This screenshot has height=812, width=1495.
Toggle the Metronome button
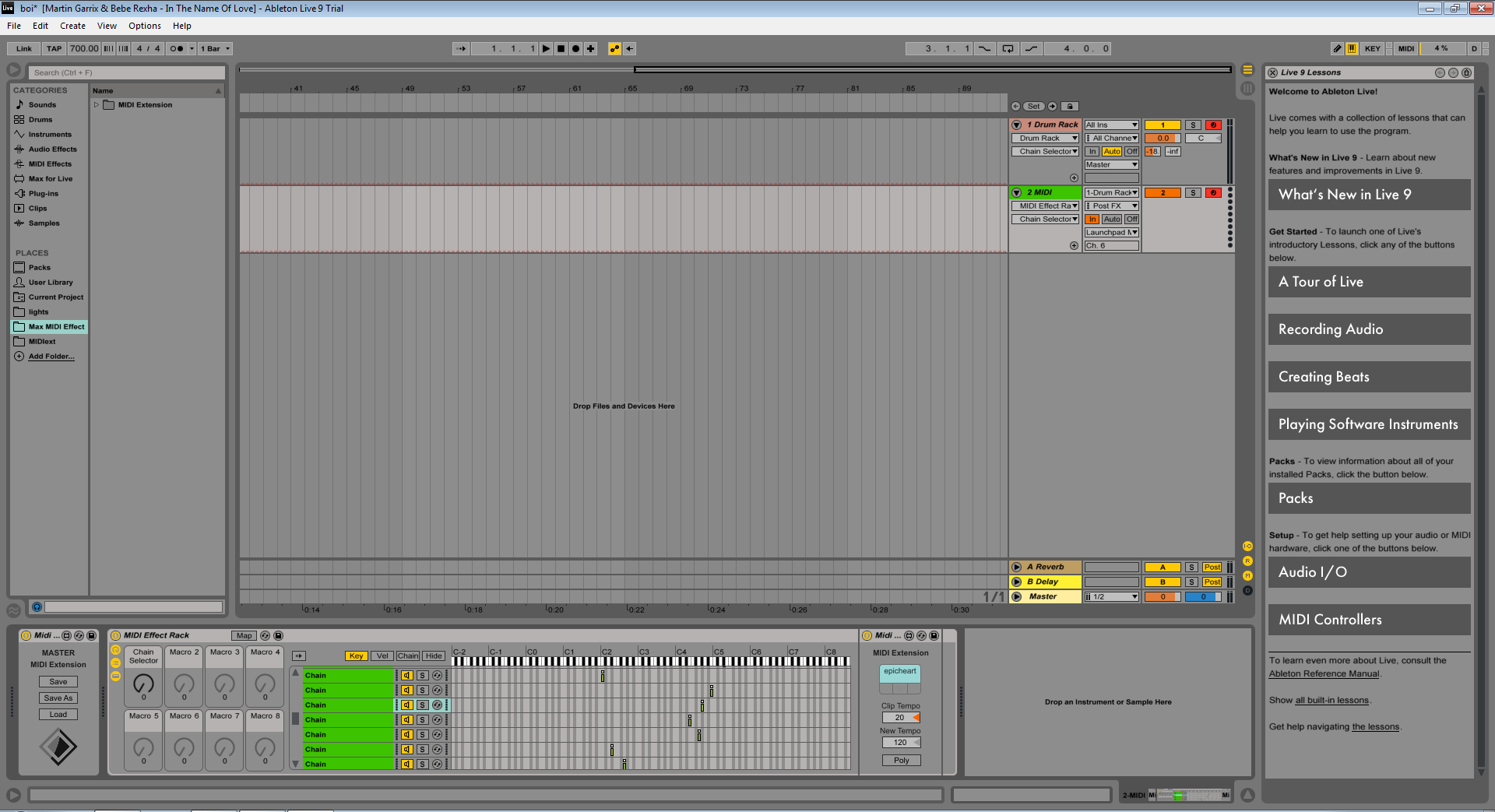[x=177, y=48]
